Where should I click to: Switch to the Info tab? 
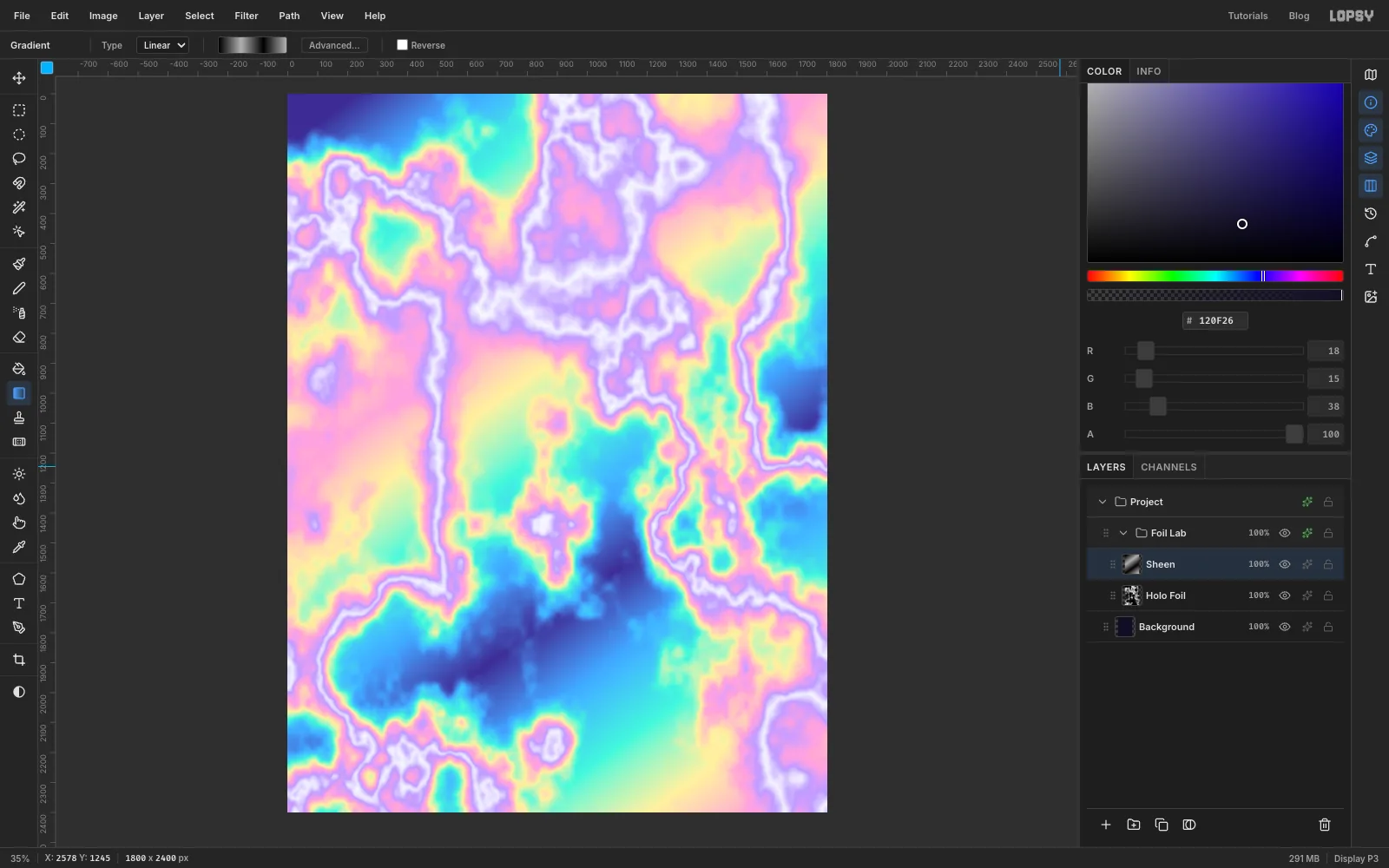[x=1149, y=71]
